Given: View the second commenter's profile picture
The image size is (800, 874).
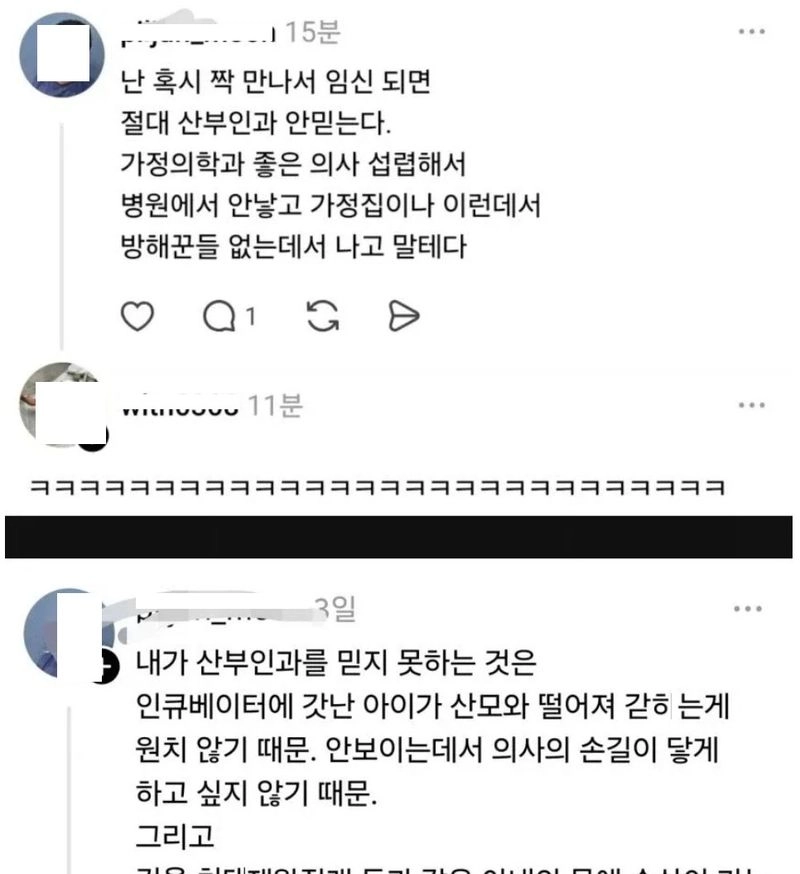Looking at the screenshot, I should (x=61, y=405).
